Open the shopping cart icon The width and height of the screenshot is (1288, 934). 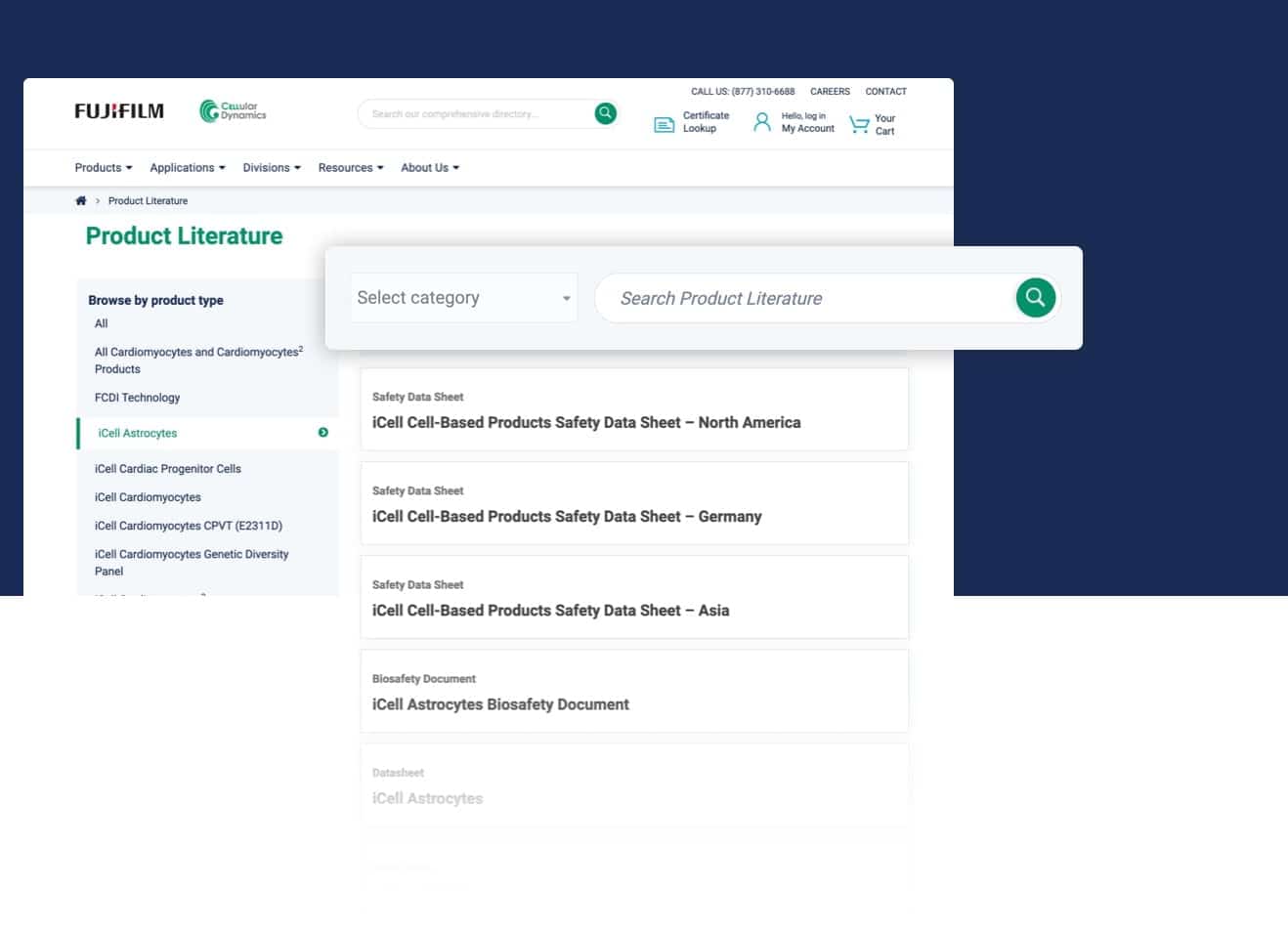(x=859, y=124)
